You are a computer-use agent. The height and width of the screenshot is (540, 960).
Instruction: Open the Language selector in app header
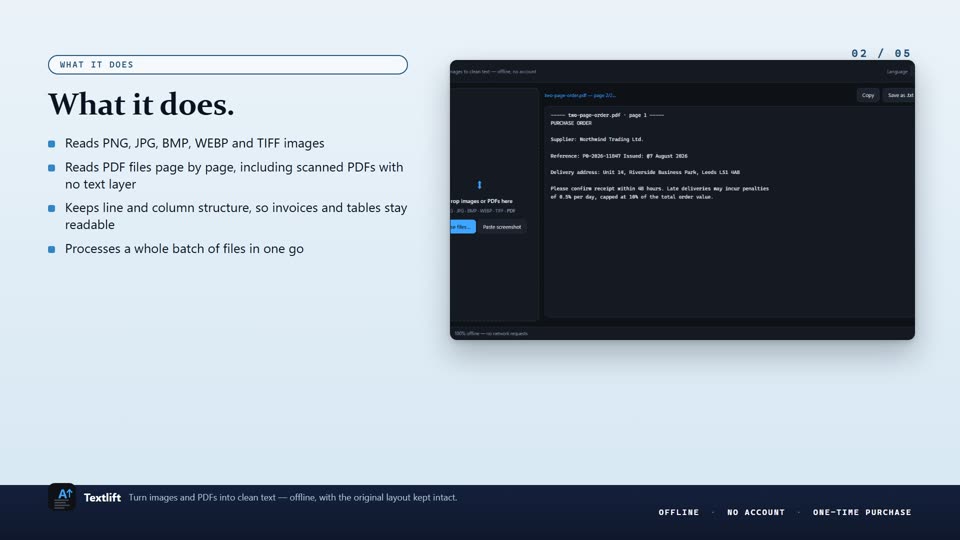tap(897, 72)
